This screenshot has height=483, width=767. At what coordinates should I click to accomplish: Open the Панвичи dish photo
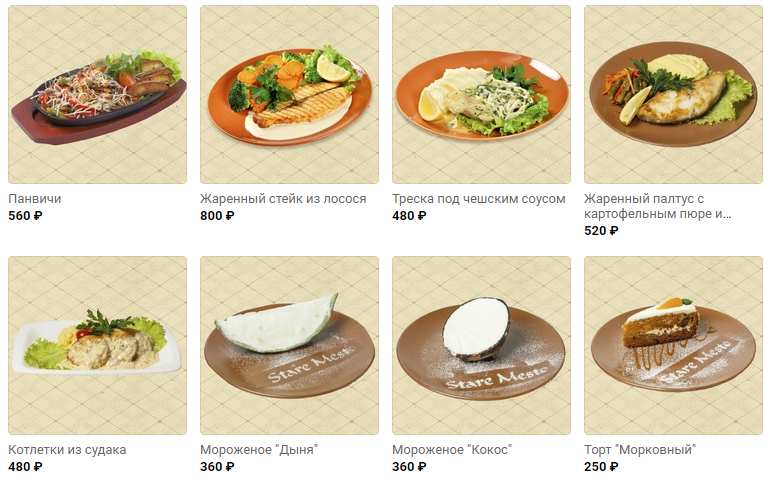pos(97,94)
